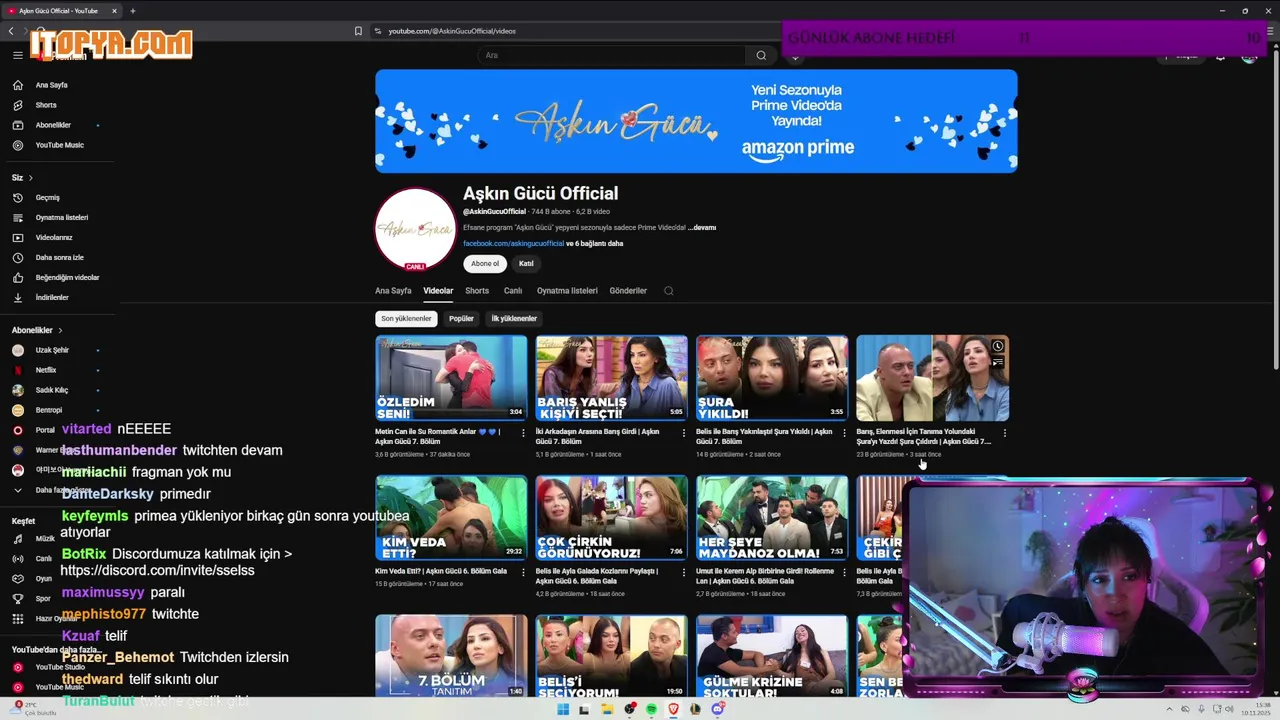Open Shorts from the left sidebar
Viewport: 1280px width, 720px height.
tap(46, 105)
